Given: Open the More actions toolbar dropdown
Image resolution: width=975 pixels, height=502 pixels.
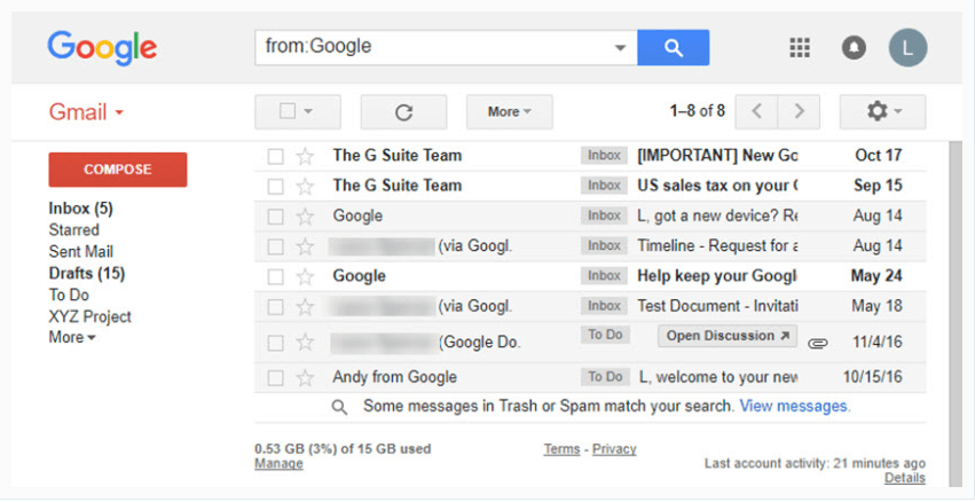Looking at the screenshot, I should [509, 112].
